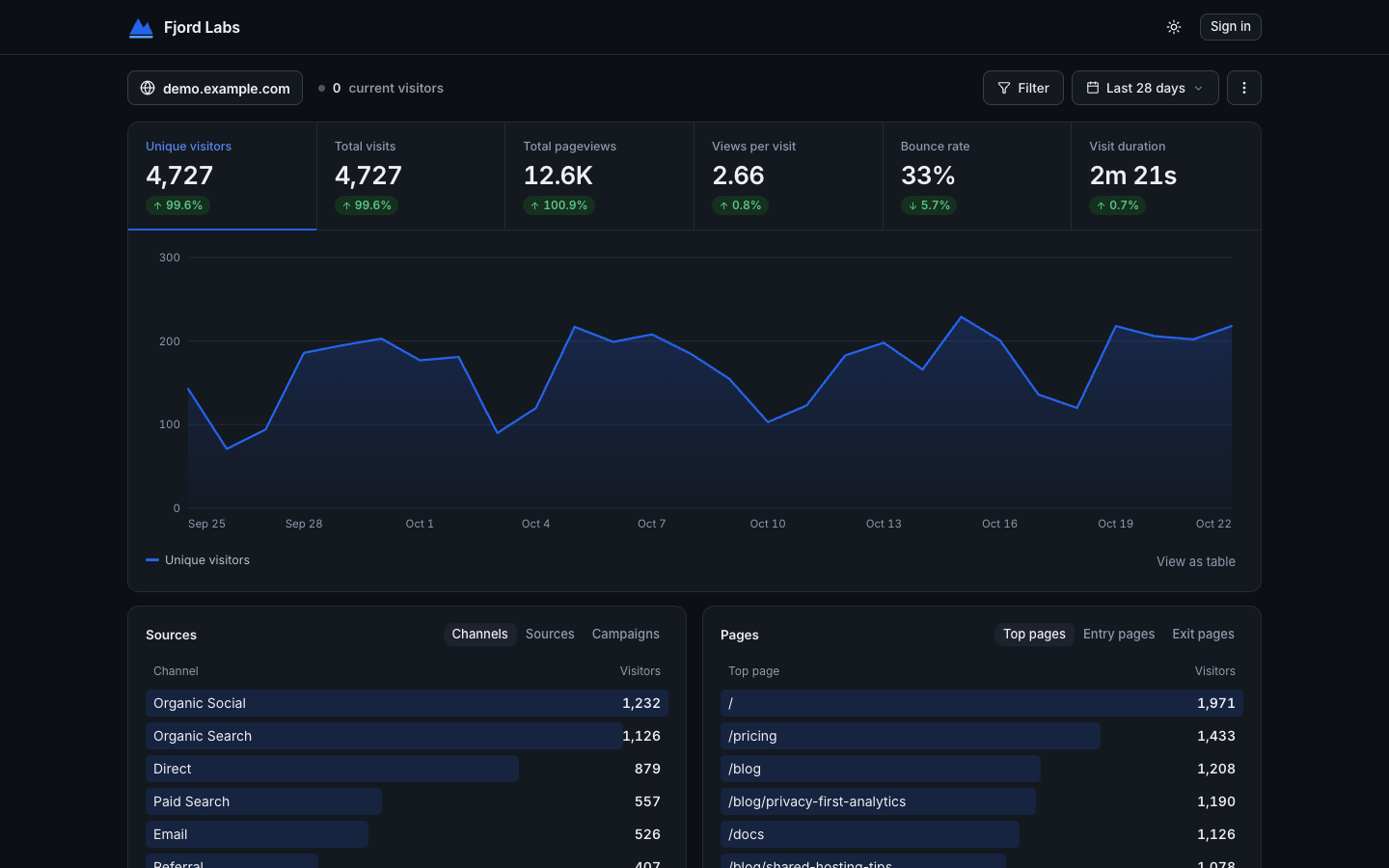Select the Bounce rate metric card
Screen dimensions: 1389x868
click(977, 176)
